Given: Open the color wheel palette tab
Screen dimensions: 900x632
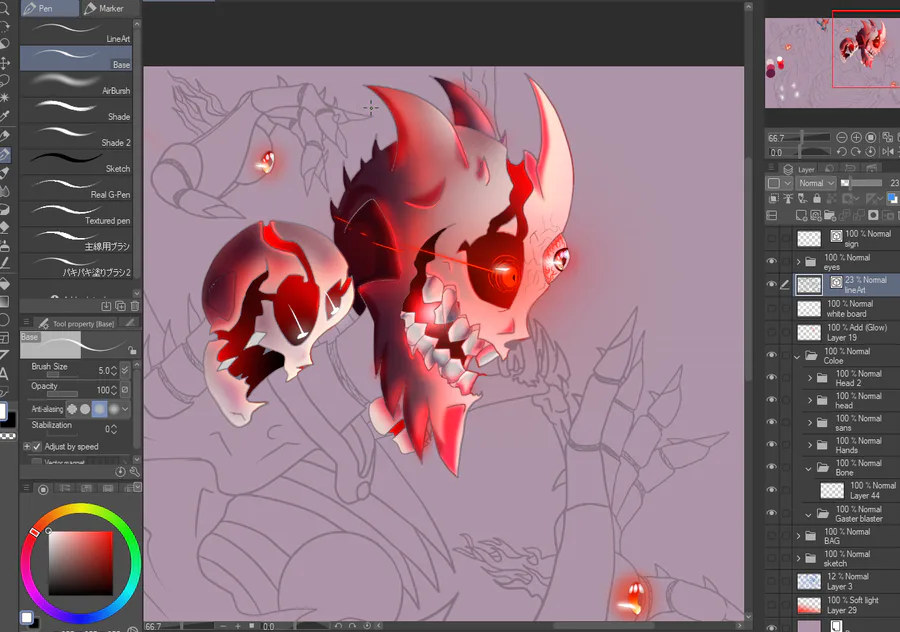Looking at the screenshot, I should (43, 489).
